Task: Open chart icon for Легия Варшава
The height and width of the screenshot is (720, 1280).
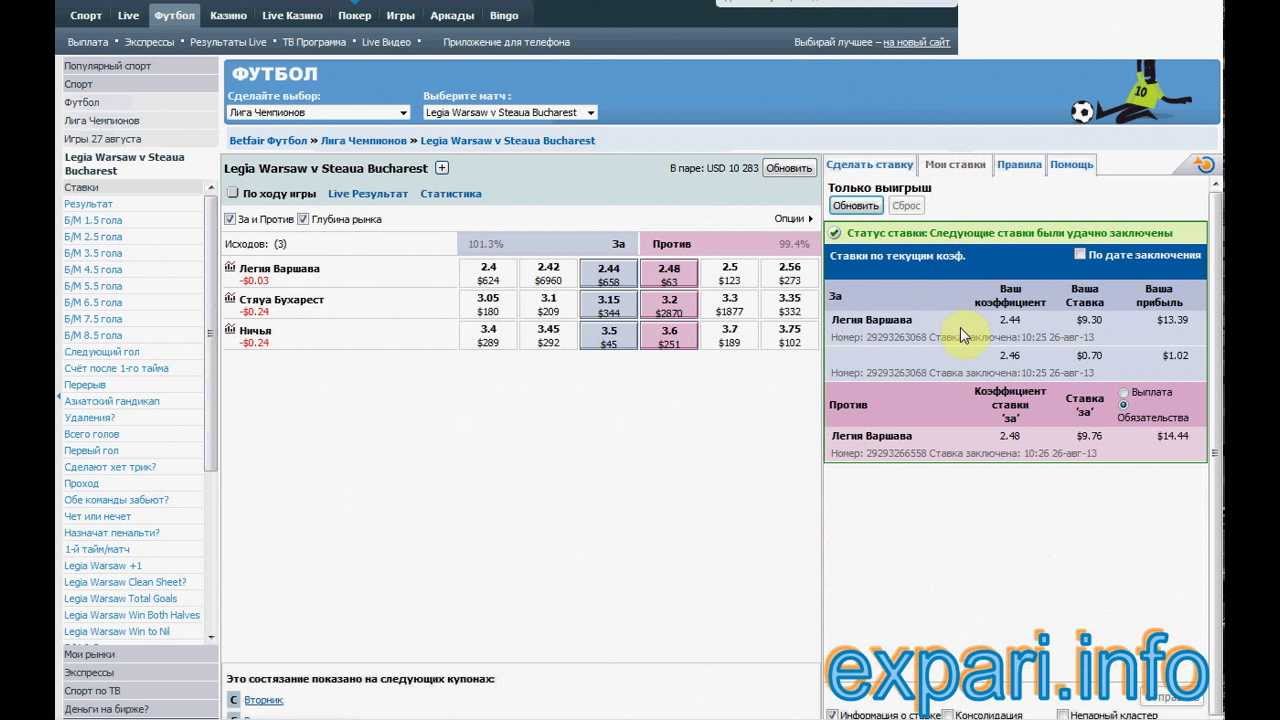Action: pyautogui.click(x=230, y=268)
